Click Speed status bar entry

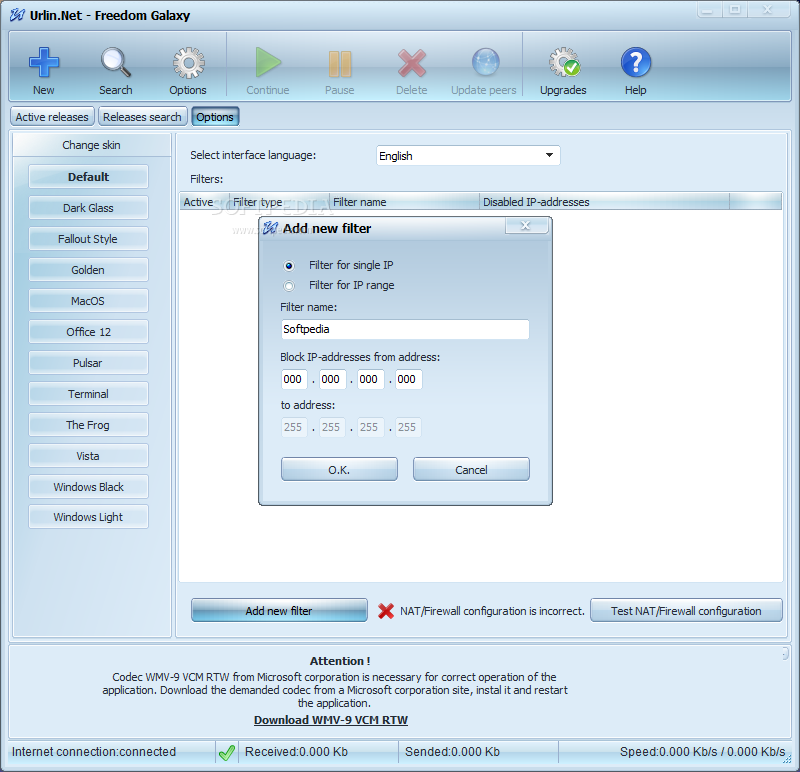point(703,752)
